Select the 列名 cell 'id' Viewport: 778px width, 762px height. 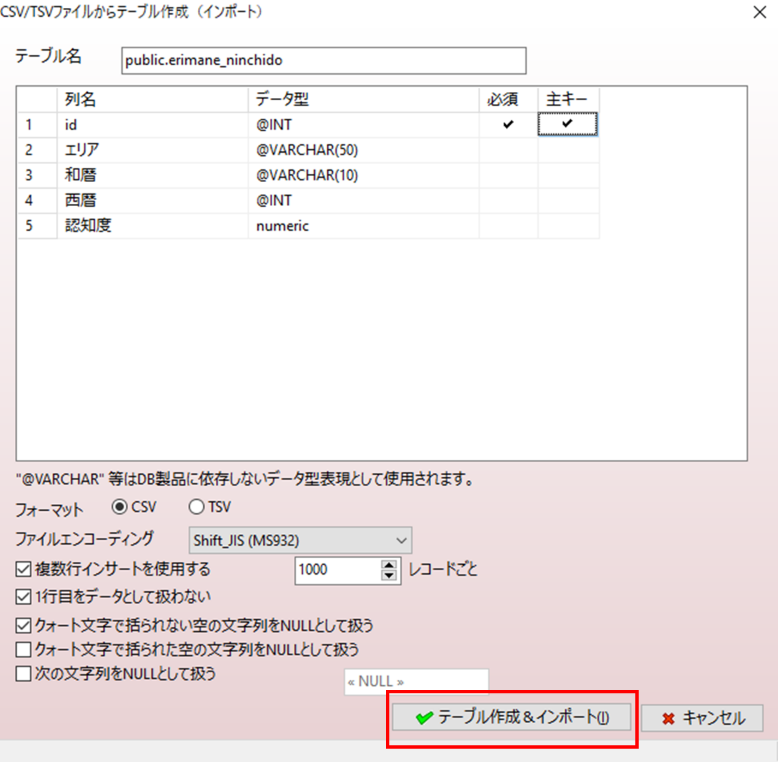[x=152, y=125]
